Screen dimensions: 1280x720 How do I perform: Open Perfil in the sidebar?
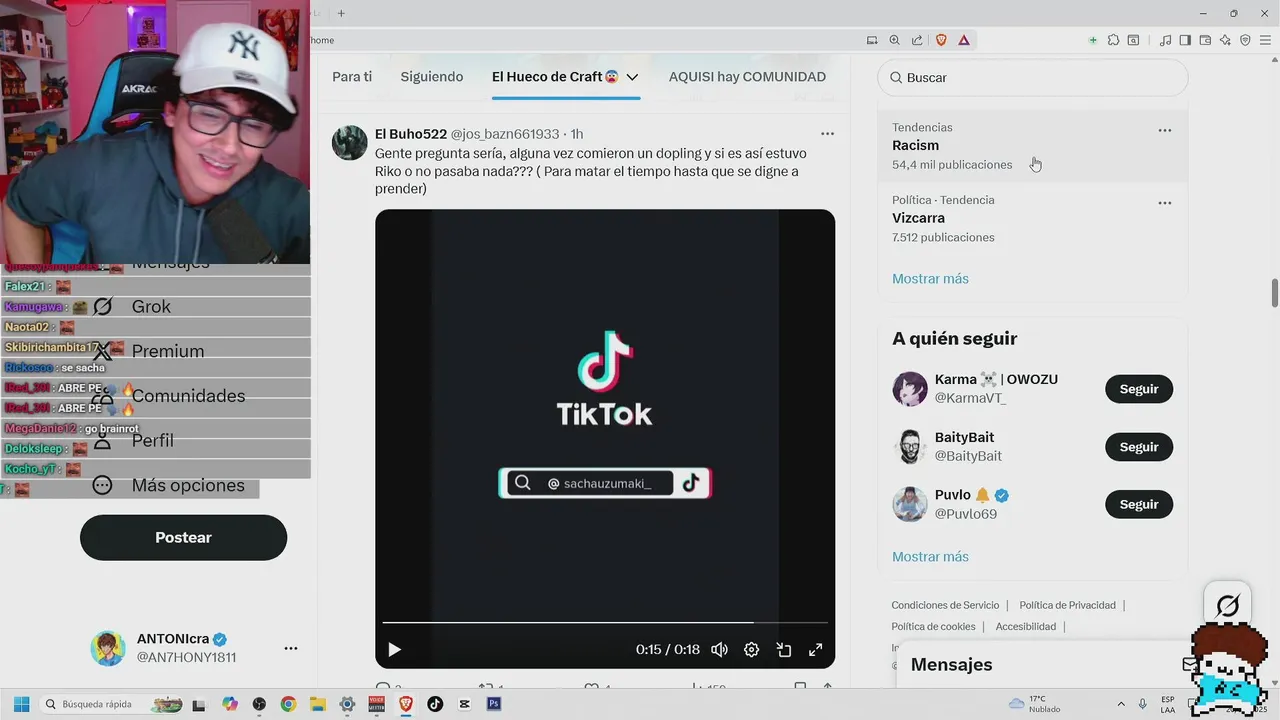tap(132, 440)
